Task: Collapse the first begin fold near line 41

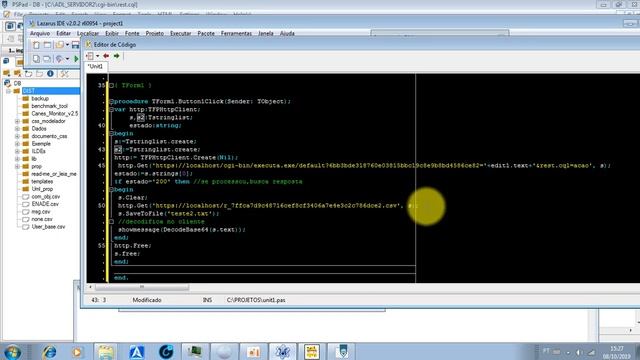Action: pos(111,133)
